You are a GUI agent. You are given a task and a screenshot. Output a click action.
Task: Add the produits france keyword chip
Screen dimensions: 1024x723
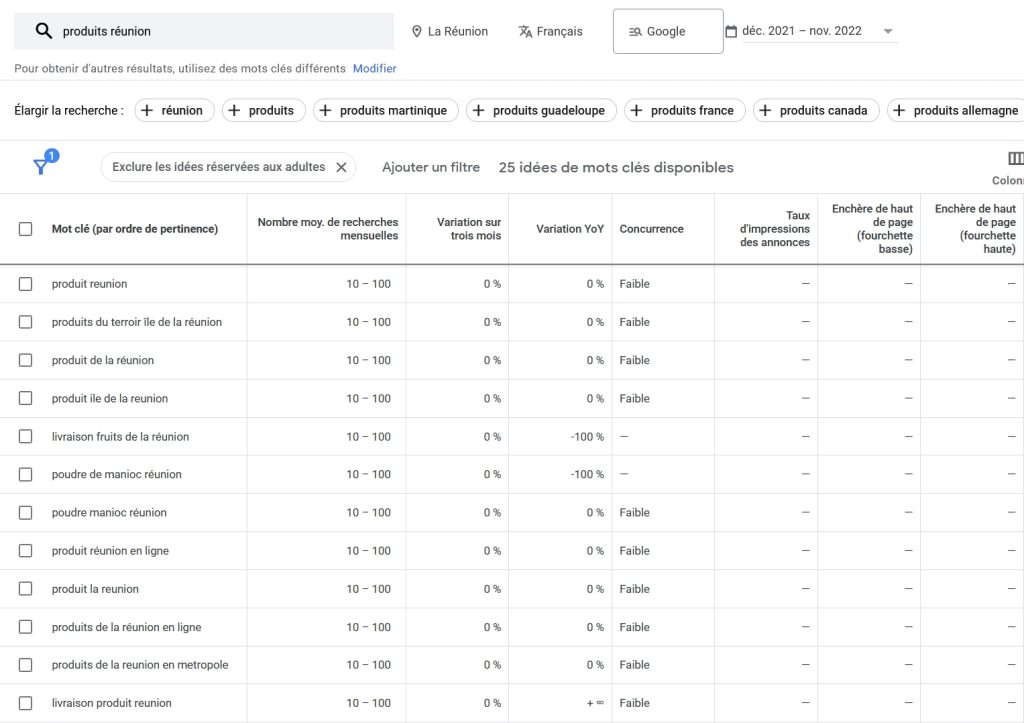[684, 111]
